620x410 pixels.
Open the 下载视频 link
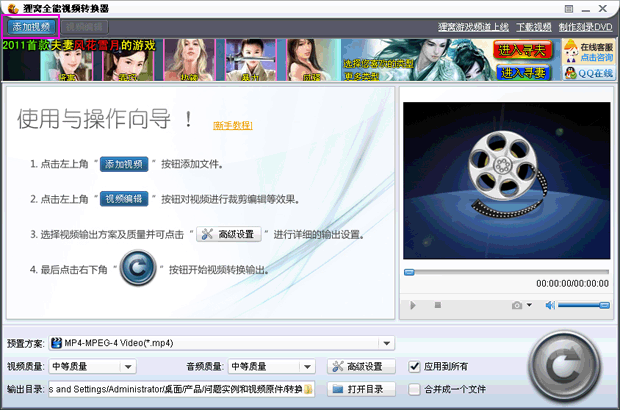[534, 27]
